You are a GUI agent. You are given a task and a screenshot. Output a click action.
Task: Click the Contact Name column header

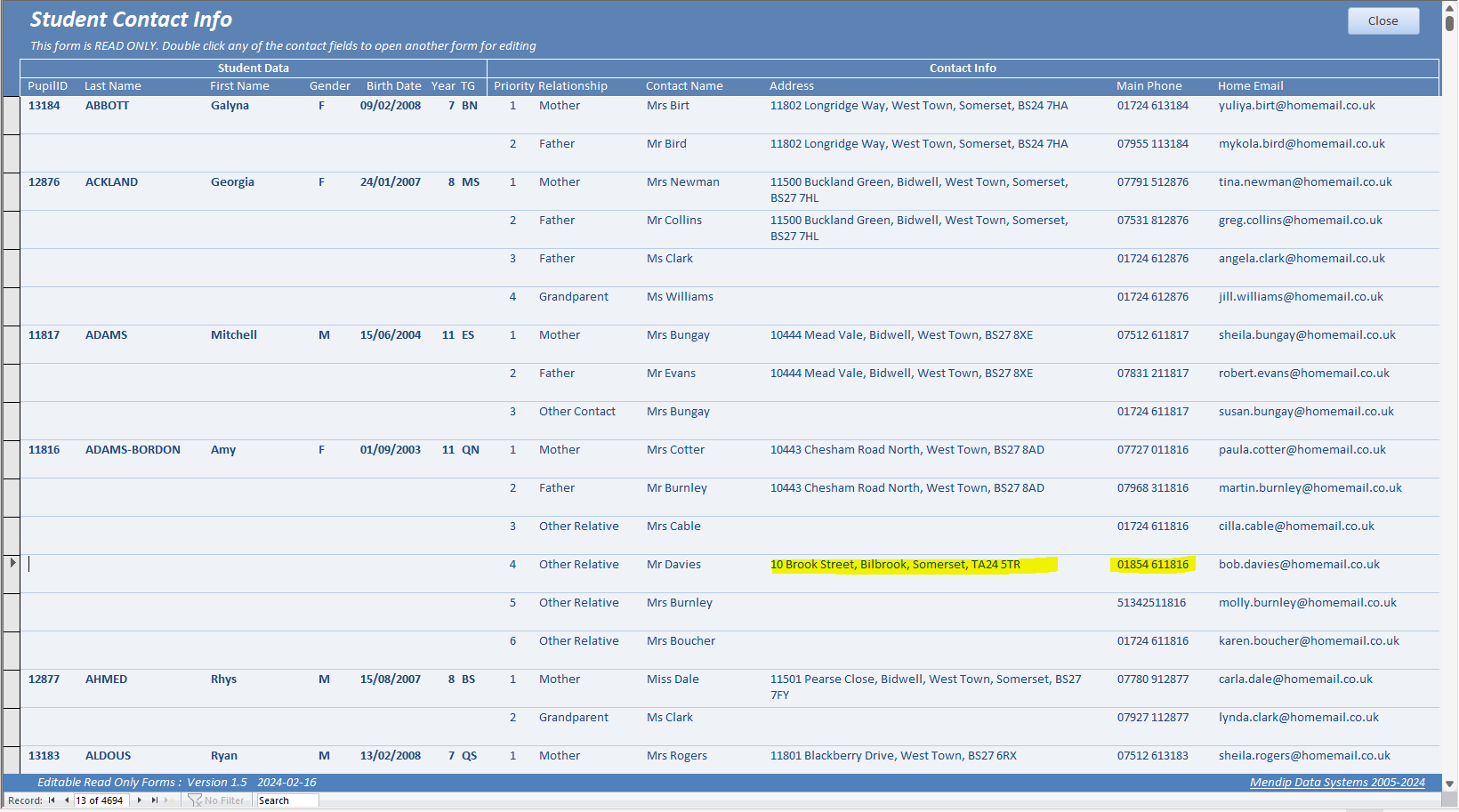point(684,86)
